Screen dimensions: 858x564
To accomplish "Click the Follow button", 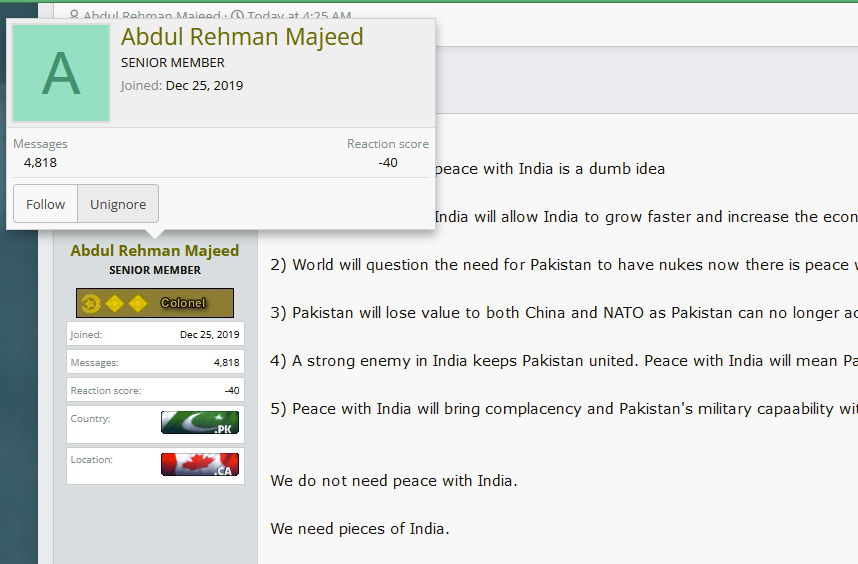I will pos(45,204).
